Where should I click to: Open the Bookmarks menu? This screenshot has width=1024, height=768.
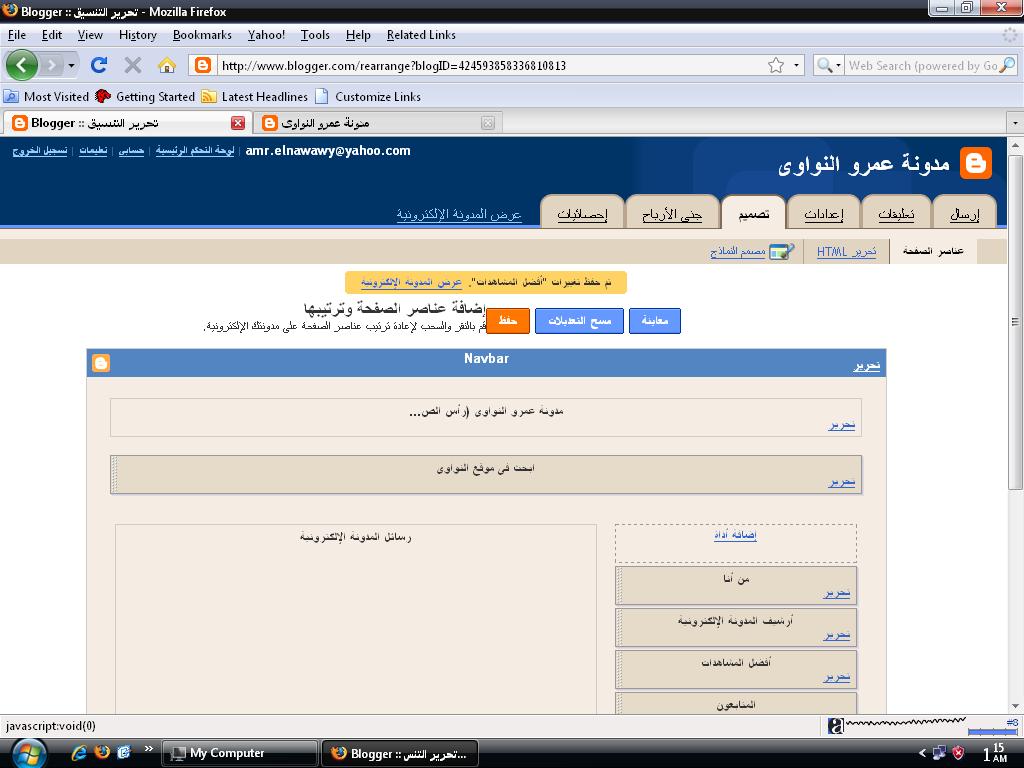point(202,35)
